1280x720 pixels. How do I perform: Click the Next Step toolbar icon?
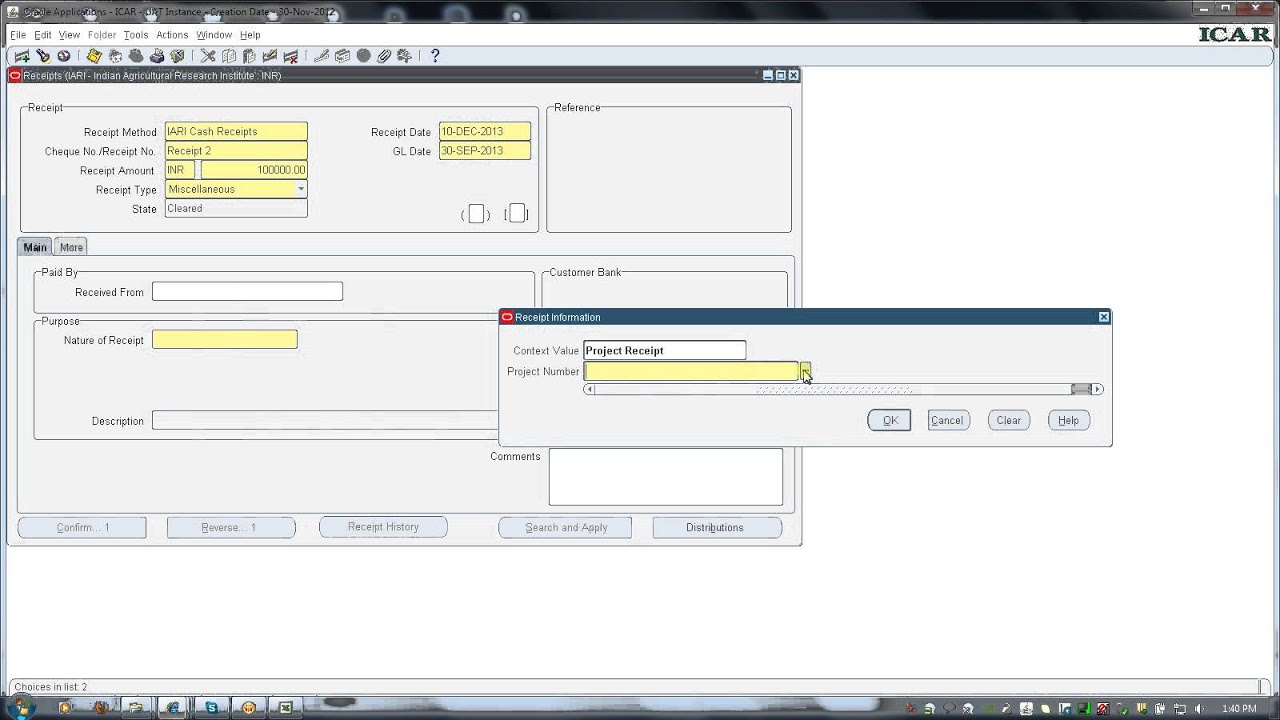pos(115,56)
